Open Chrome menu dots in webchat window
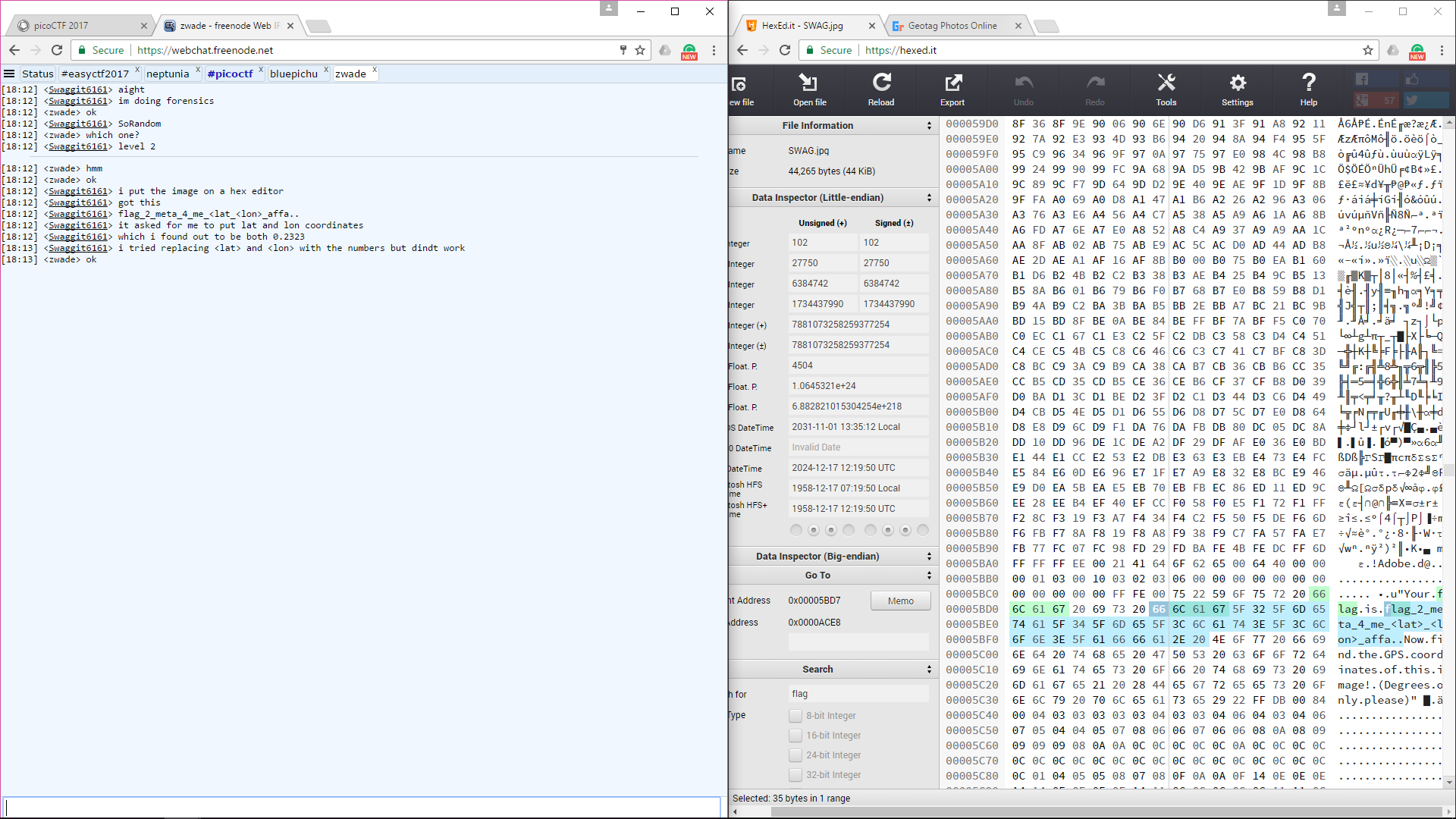This screenshot has width=1456, height=819. (714, 50)
